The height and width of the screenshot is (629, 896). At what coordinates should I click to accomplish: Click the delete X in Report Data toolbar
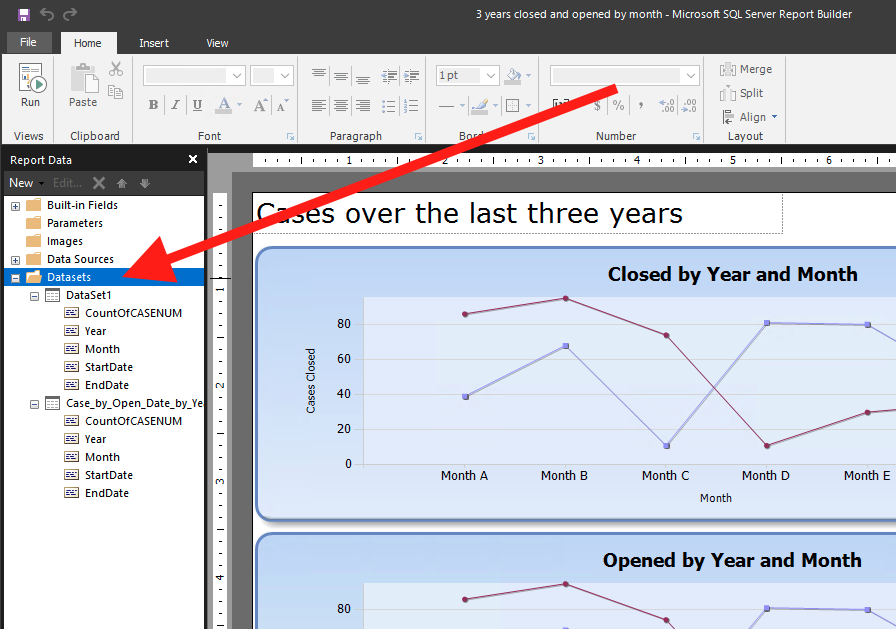(99, 183)
